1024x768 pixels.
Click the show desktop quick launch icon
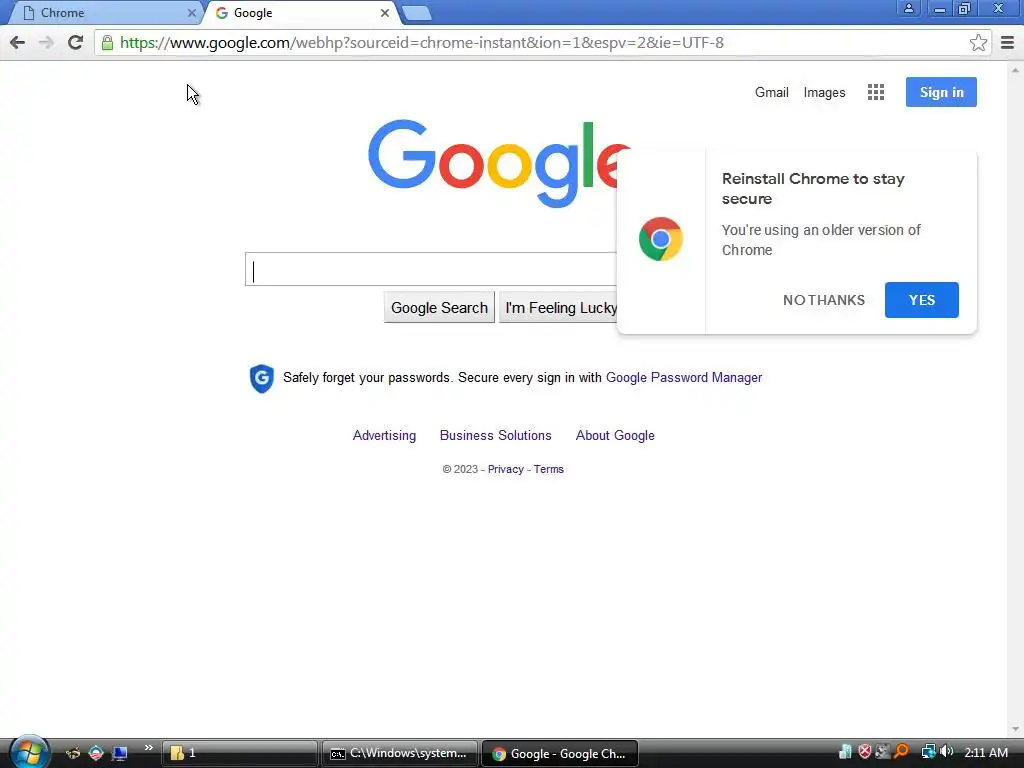click(120, 754)
